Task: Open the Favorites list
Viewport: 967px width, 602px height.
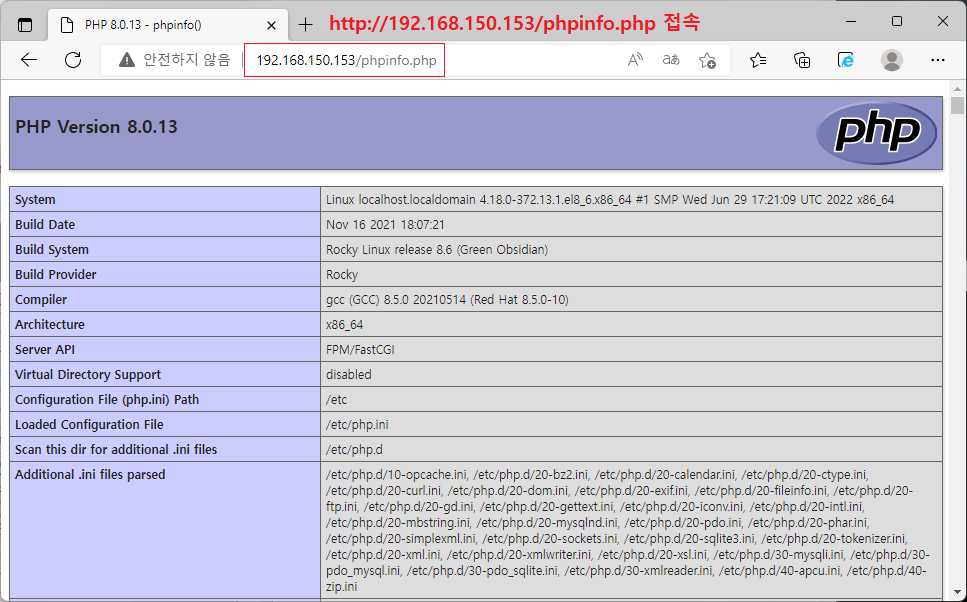Action: tap(758, 60)
